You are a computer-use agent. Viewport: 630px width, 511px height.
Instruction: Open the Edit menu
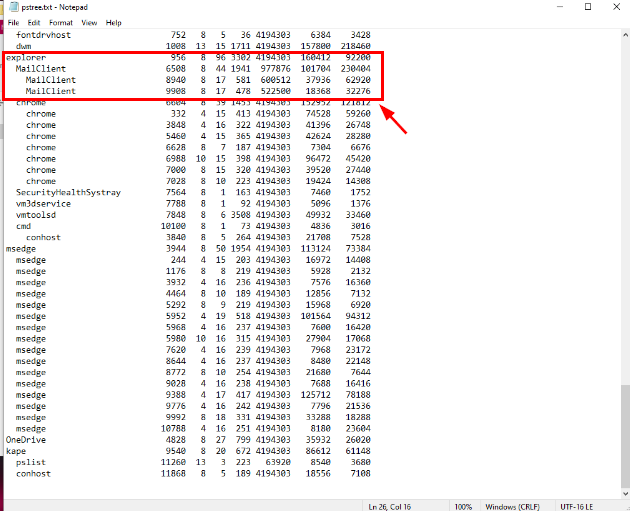[x=34, y=23]
